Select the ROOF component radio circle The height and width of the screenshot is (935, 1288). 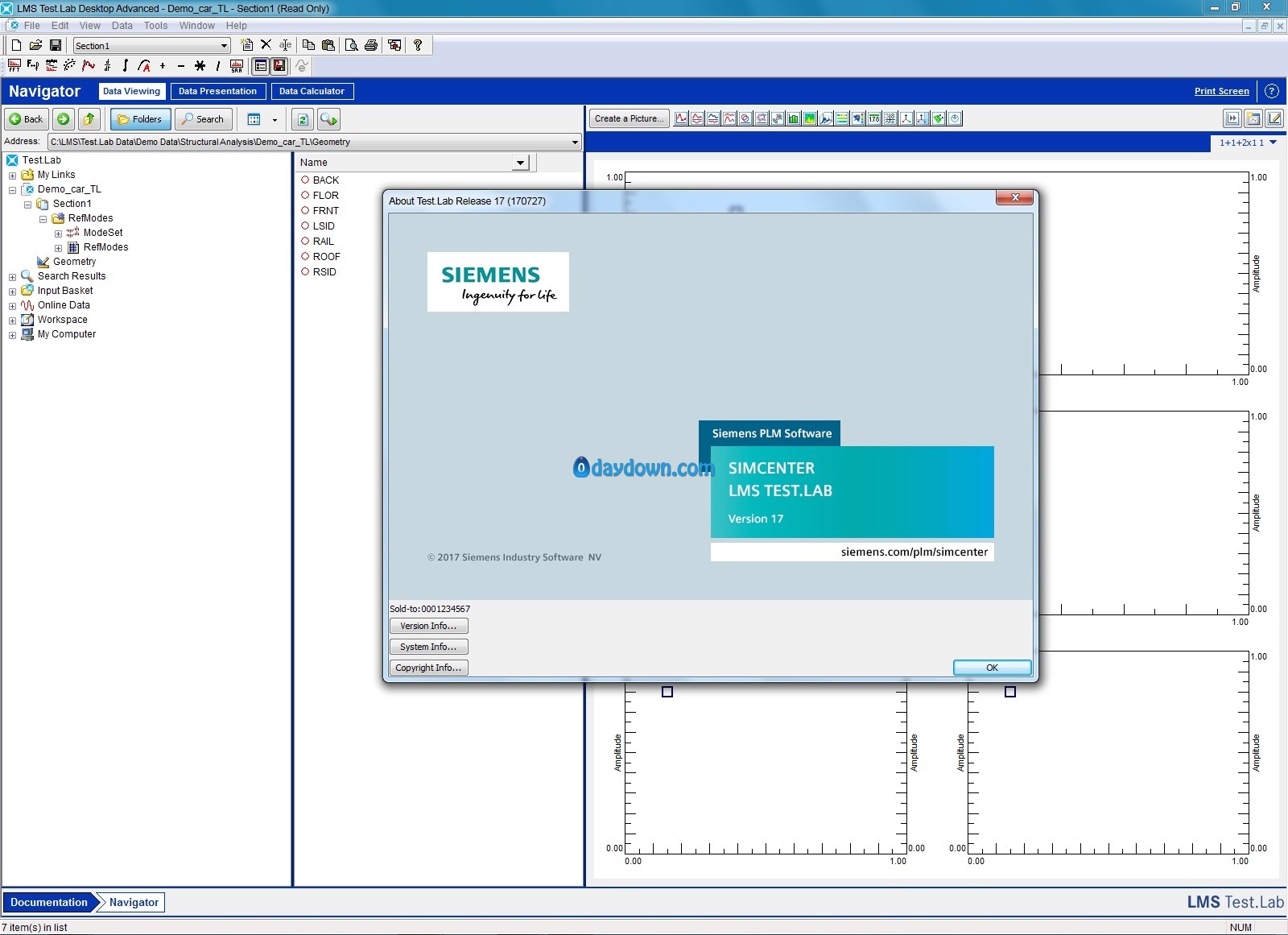click(x=306, y=256)
